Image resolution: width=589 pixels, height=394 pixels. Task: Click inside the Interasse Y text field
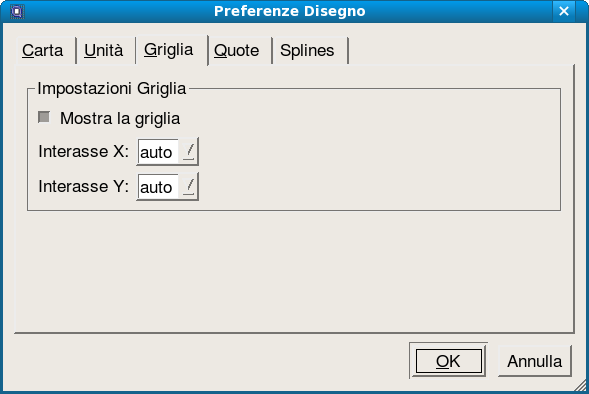(158, 187)
